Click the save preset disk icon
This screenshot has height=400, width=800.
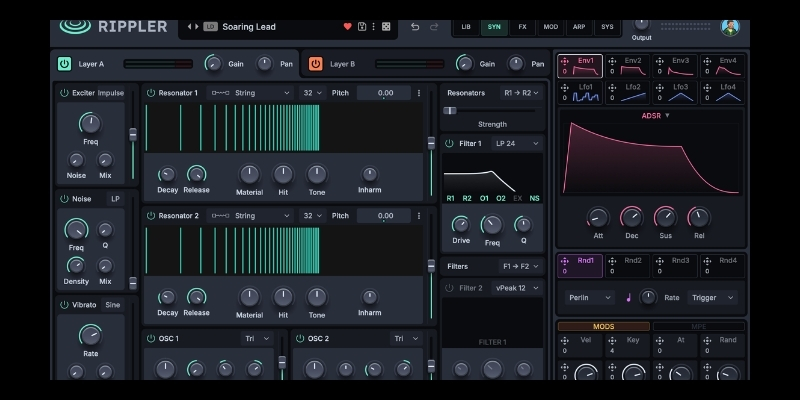(362, 27)
